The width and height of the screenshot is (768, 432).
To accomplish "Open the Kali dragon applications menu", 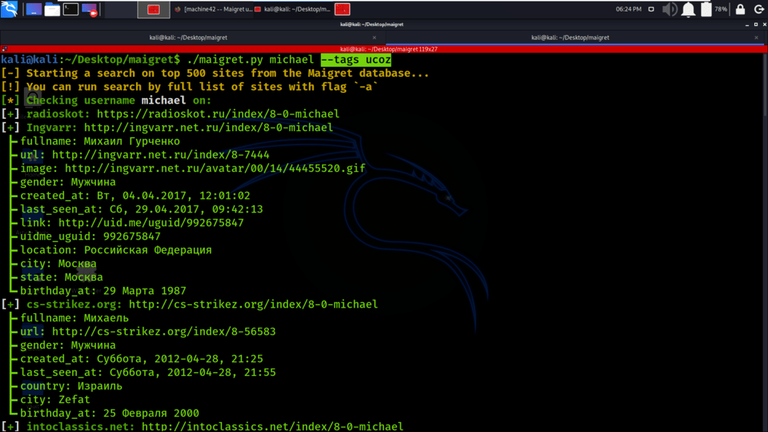I will (9, 9).
